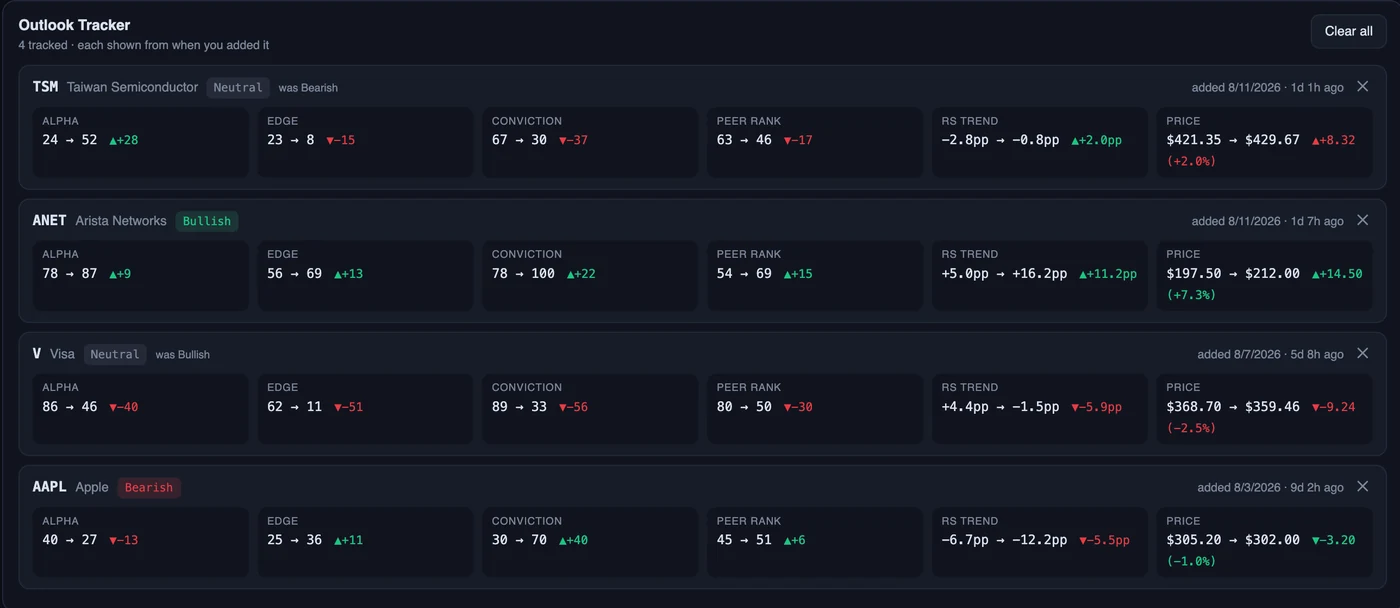Select the TSM ticker symbol
1400x608 pixels.
point(45,87)
